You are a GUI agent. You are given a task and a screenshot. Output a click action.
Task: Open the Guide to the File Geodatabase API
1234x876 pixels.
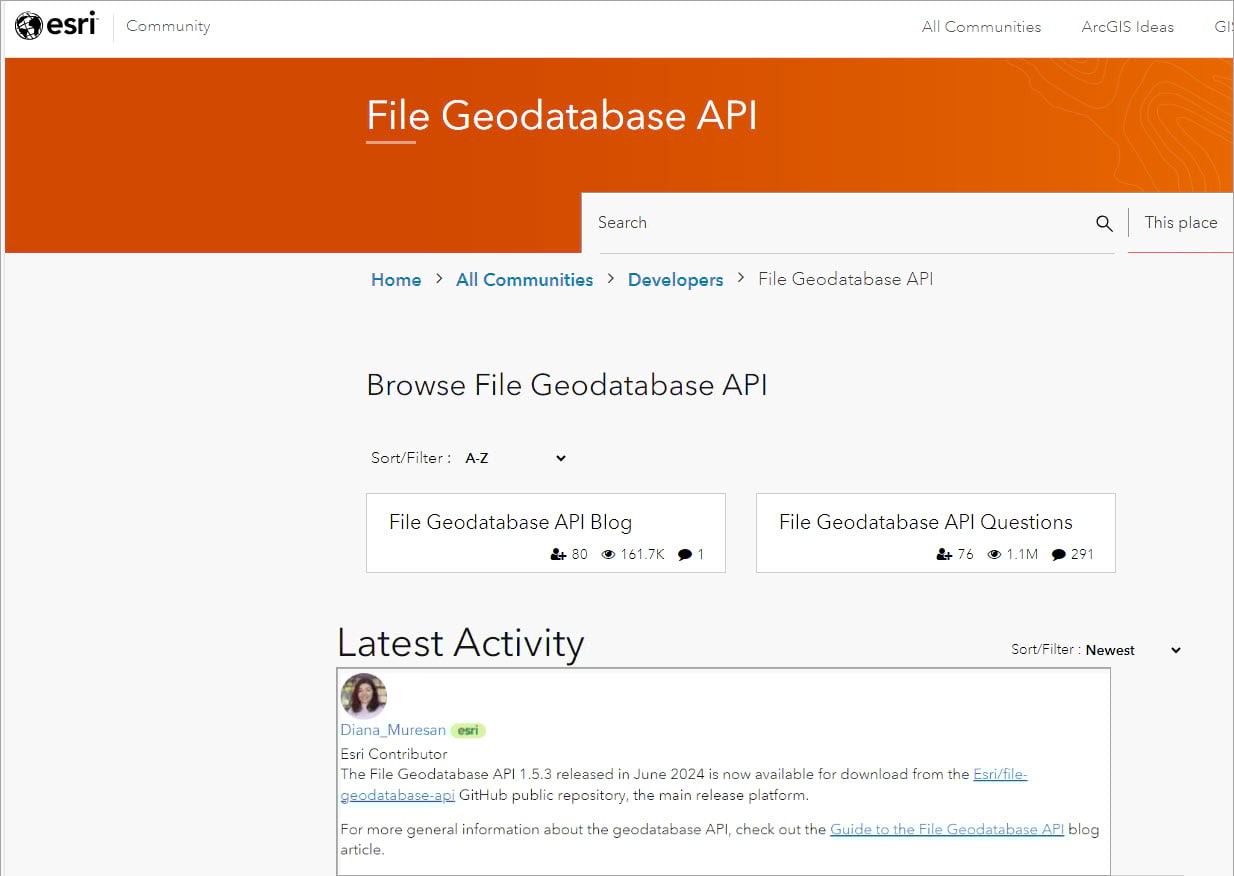pos(947,829)
